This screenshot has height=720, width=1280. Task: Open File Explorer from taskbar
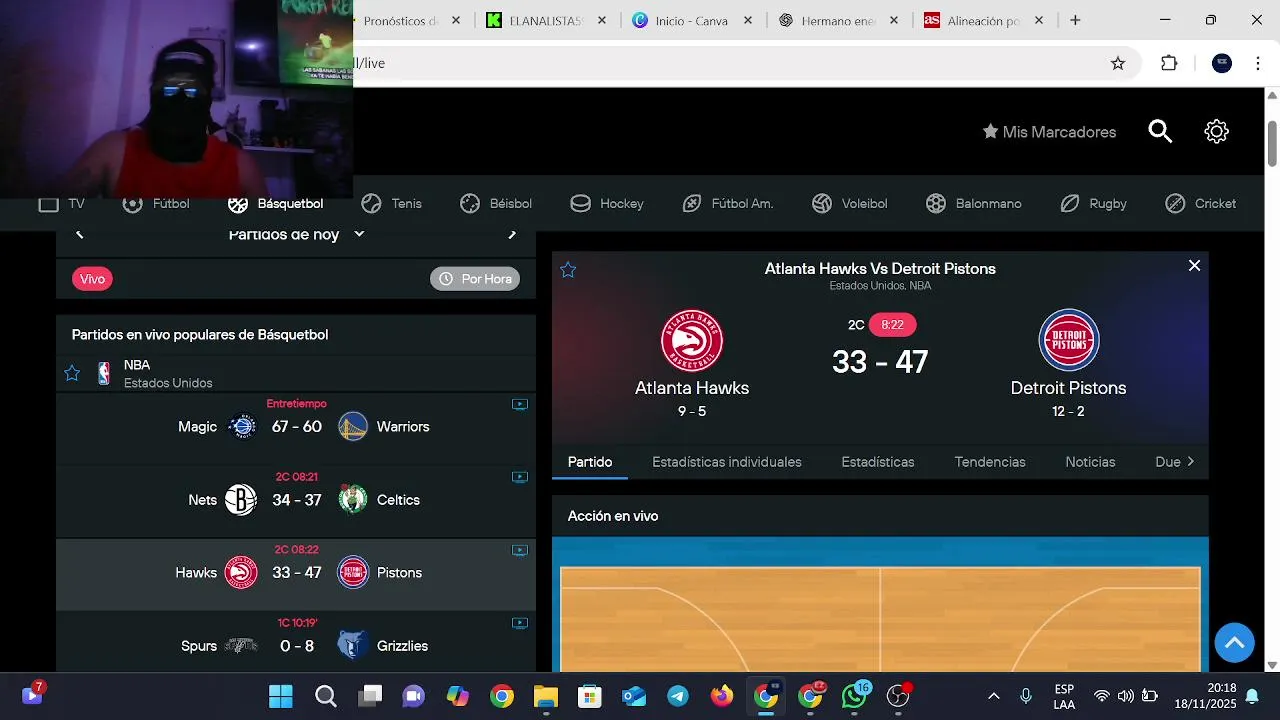(545, 696)
